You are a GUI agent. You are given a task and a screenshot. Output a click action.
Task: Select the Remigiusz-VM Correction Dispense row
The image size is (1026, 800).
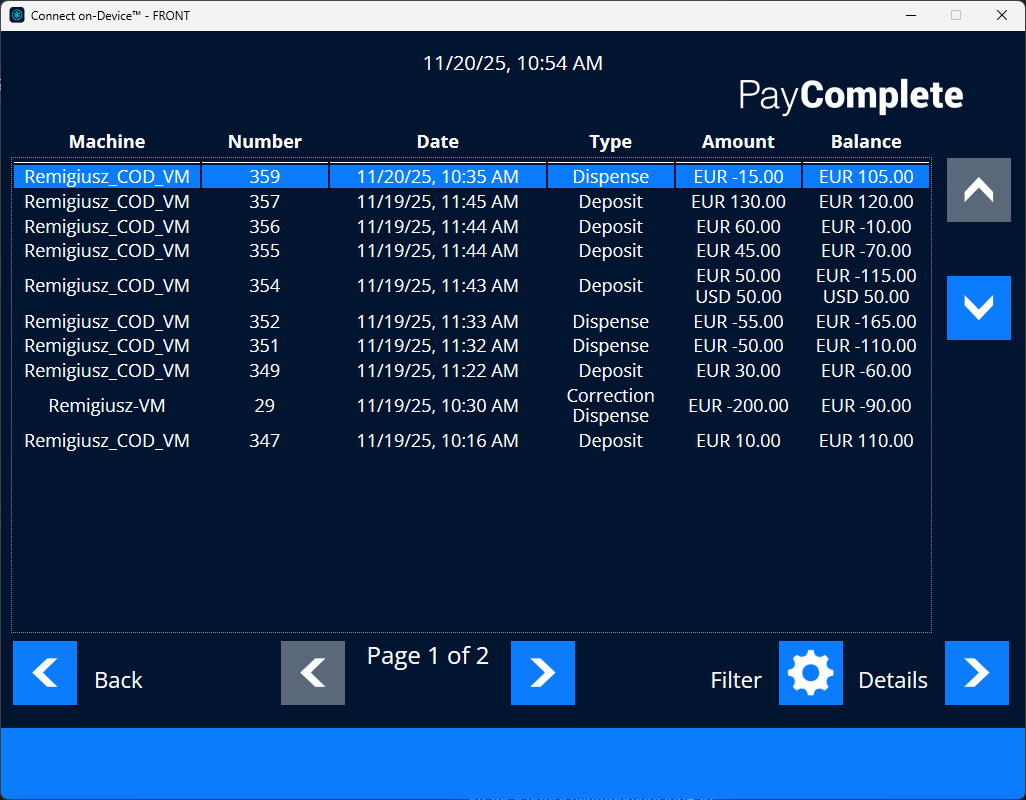click(x=437, y=405)
